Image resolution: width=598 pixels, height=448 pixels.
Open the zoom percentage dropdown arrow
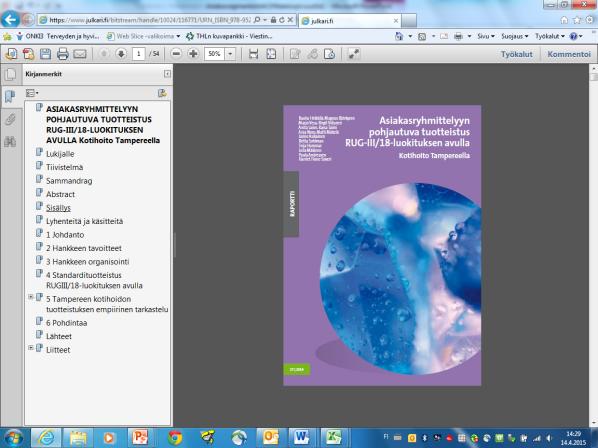(x=230, y=54)
